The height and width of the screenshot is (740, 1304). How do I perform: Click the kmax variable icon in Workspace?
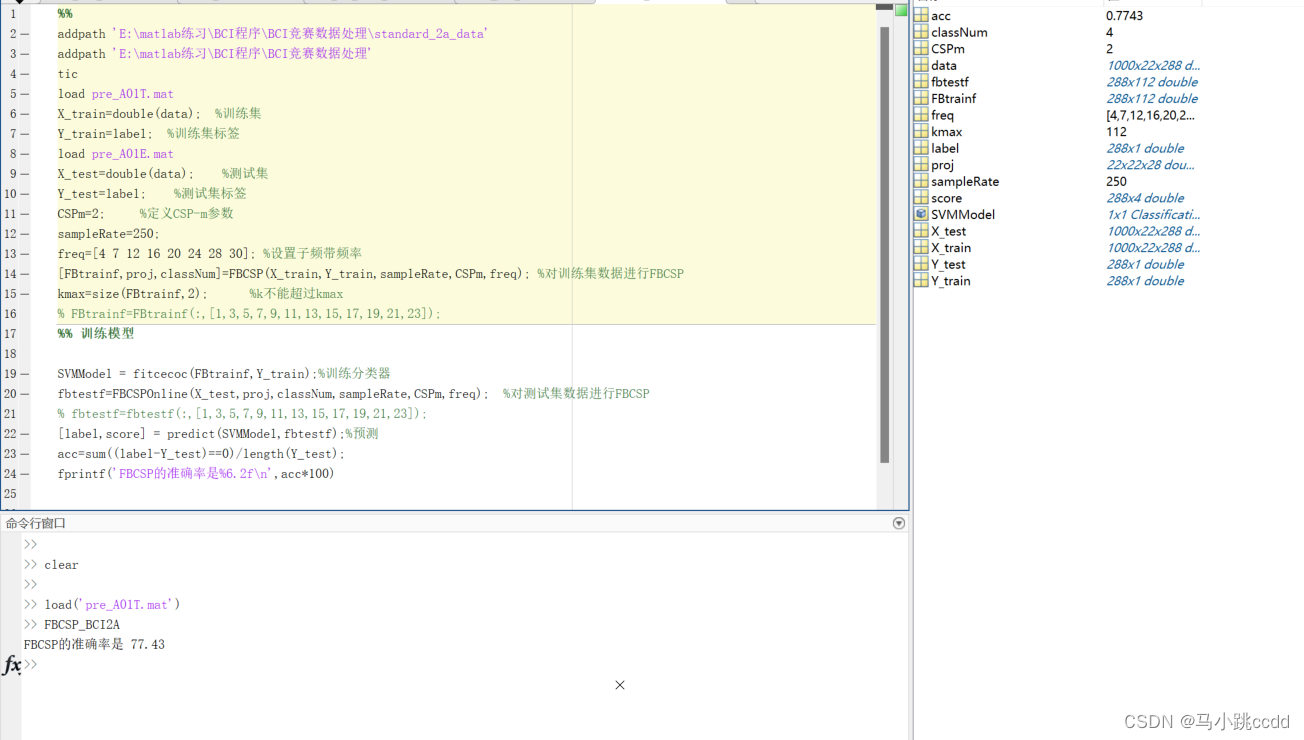[x=921, y=131]
